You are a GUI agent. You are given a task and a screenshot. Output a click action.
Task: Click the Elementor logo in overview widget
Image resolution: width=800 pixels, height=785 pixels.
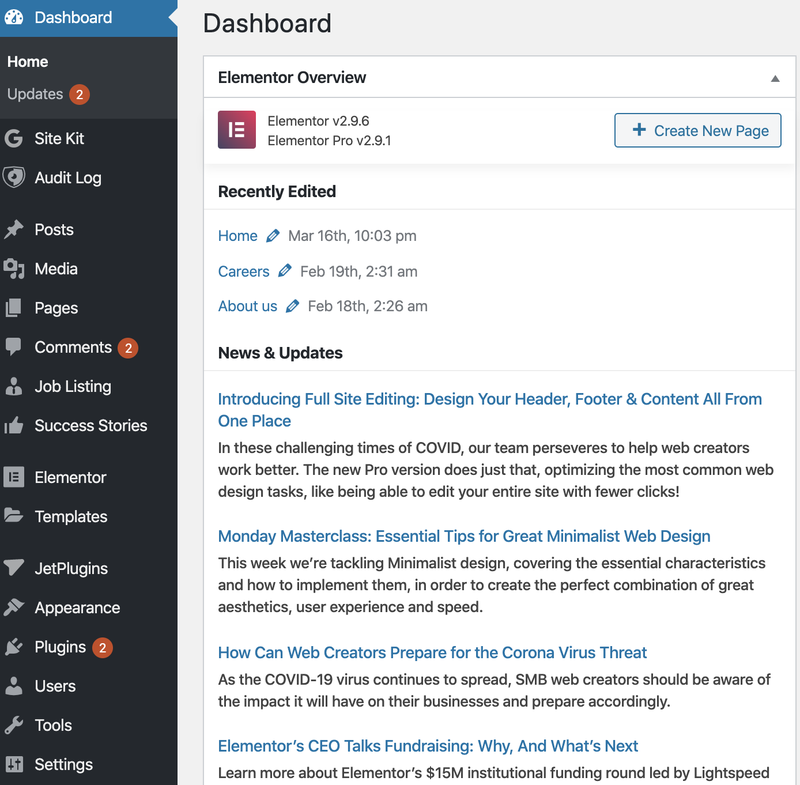pyautogui.click(x=237, y=130)
